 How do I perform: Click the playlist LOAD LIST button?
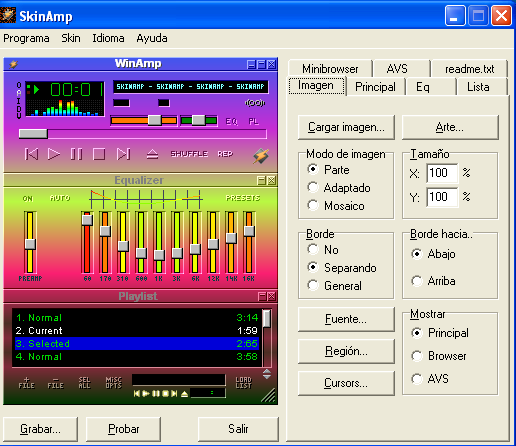click(243, 383)
